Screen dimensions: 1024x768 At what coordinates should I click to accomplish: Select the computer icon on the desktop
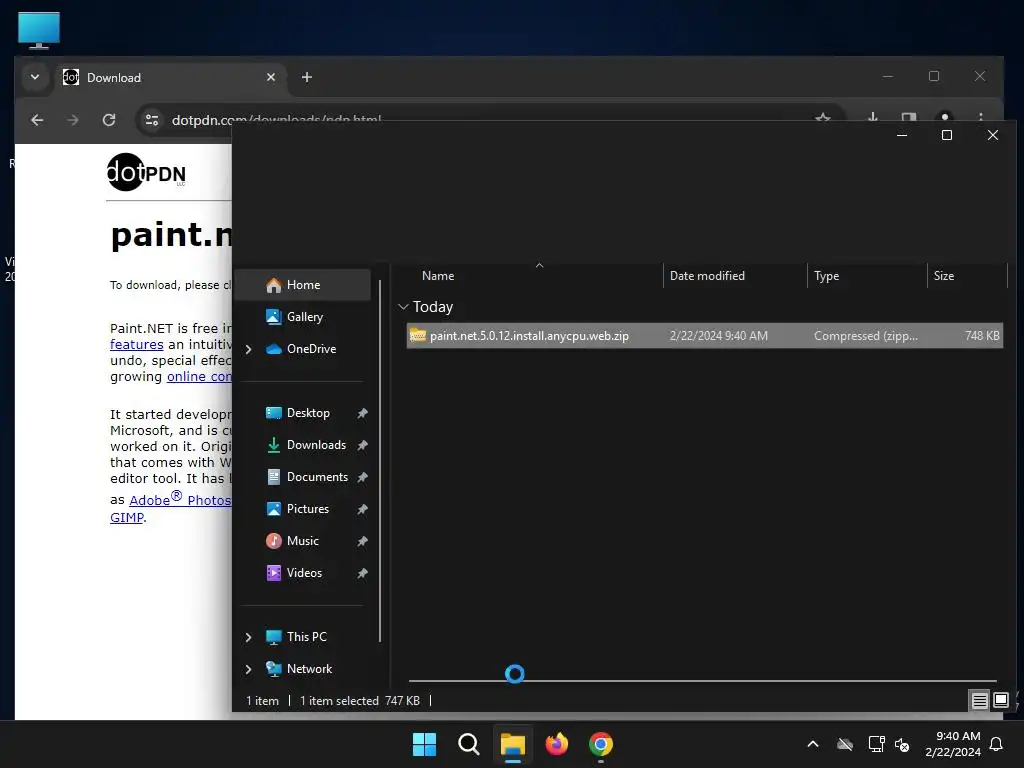coord(39,30)
